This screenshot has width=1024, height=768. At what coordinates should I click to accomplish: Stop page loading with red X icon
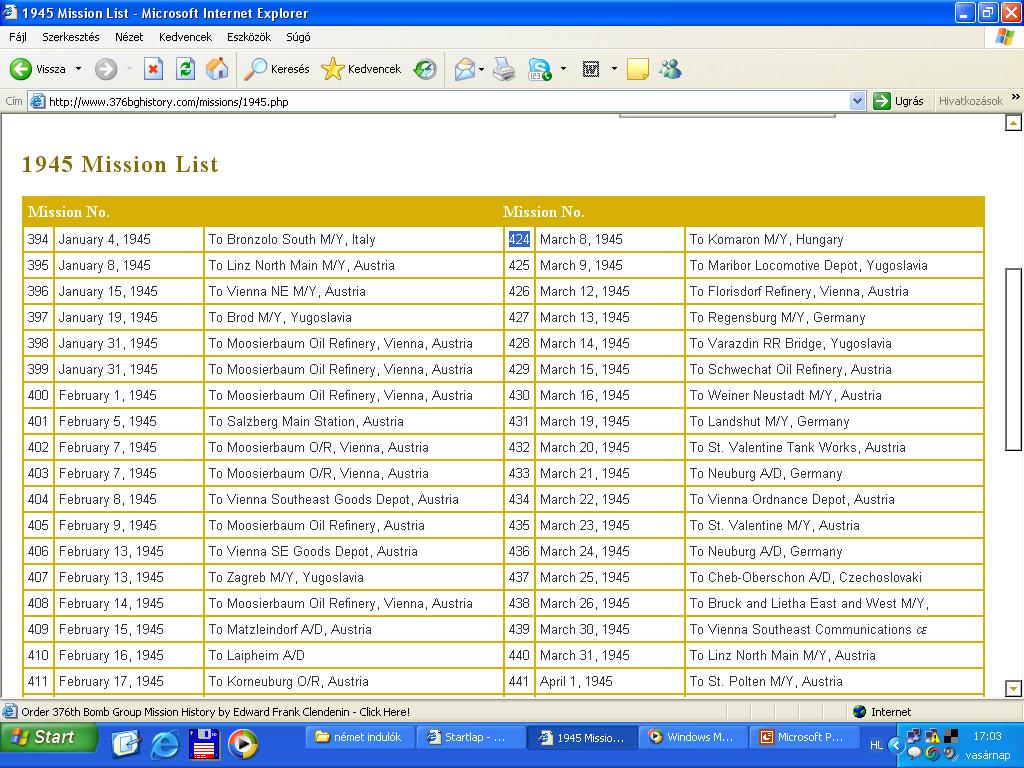(153, 69)
